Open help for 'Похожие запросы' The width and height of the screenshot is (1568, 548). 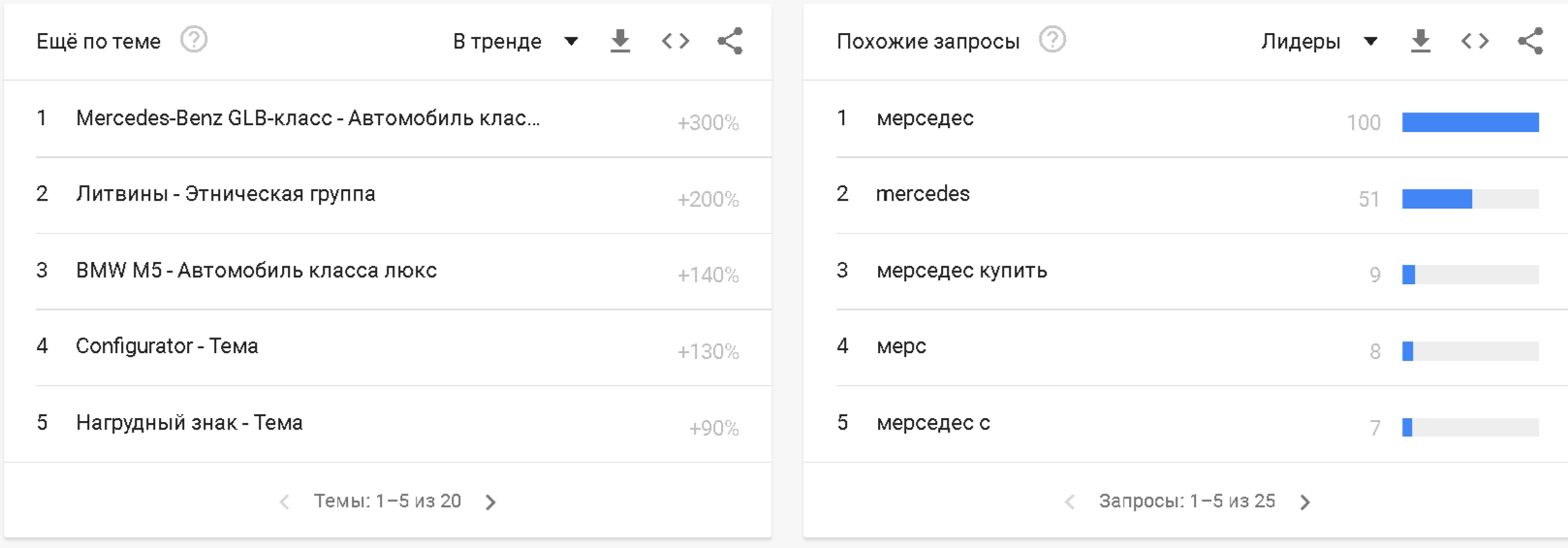click(1052, 40)
